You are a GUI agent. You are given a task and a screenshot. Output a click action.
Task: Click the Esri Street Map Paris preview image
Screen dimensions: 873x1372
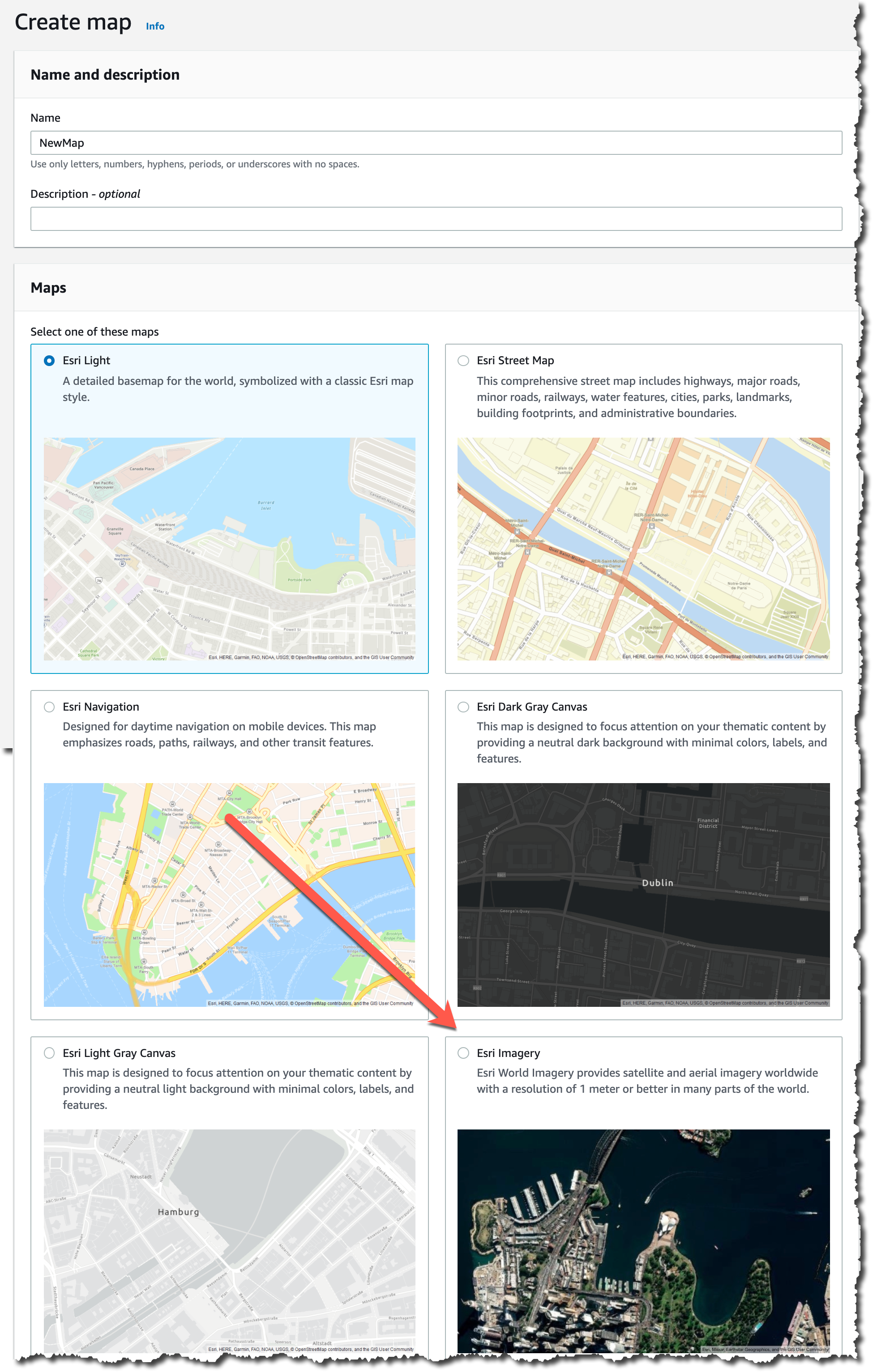click(x=643, y=549)
